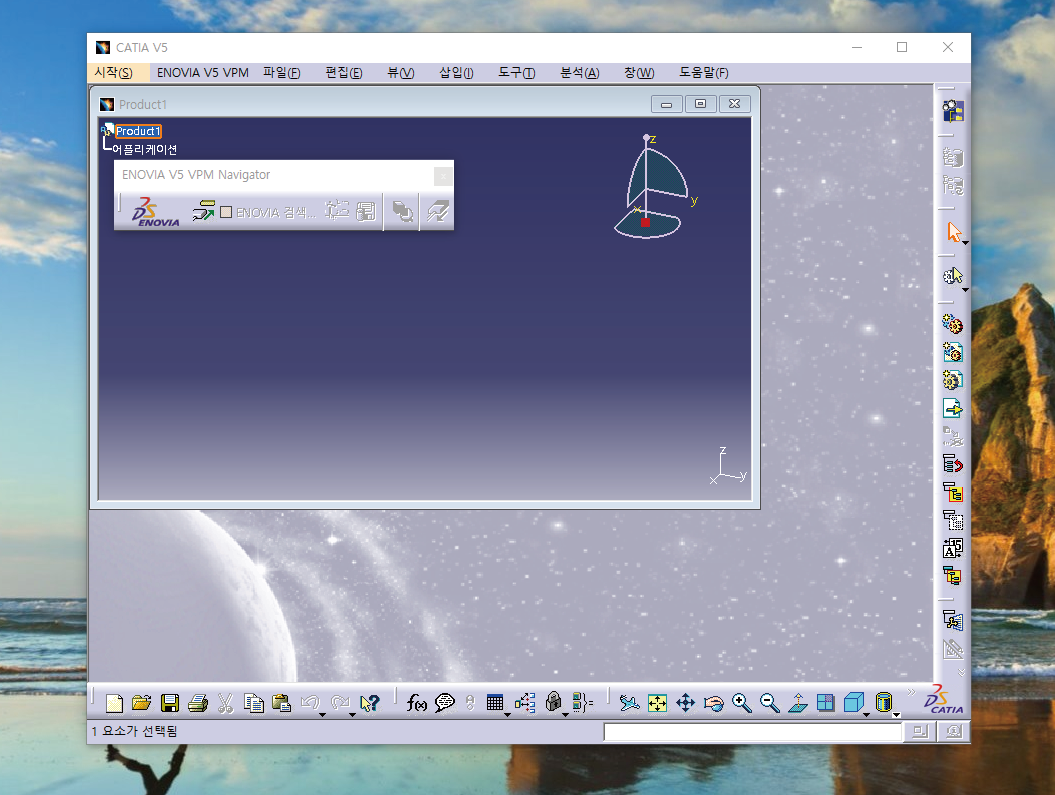Create a new document with the New icon

point(114,704)
